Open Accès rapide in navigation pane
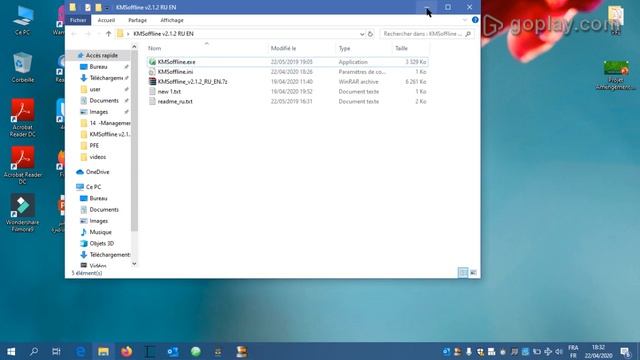Screen dimensions: 640x360 (x=101, y=55)
